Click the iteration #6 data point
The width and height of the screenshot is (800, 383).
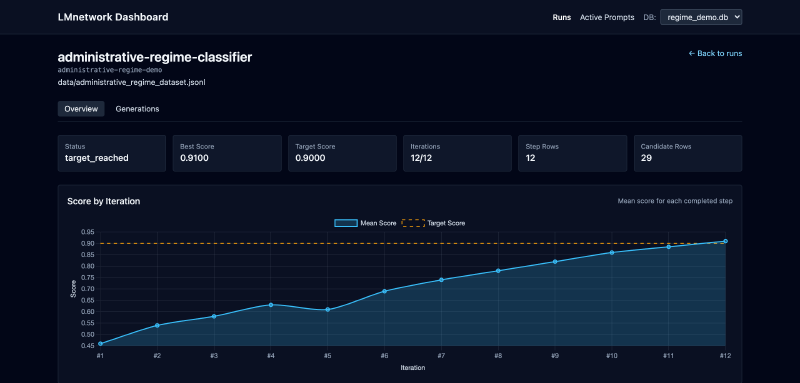pos(385,291)
